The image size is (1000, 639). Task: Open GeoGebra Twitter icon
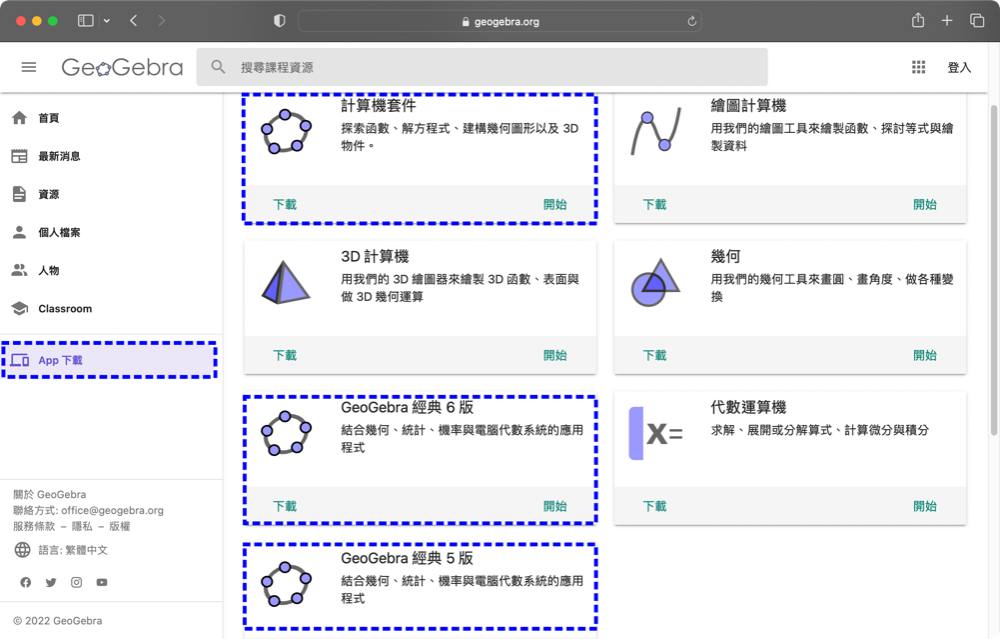coord(51,582)
